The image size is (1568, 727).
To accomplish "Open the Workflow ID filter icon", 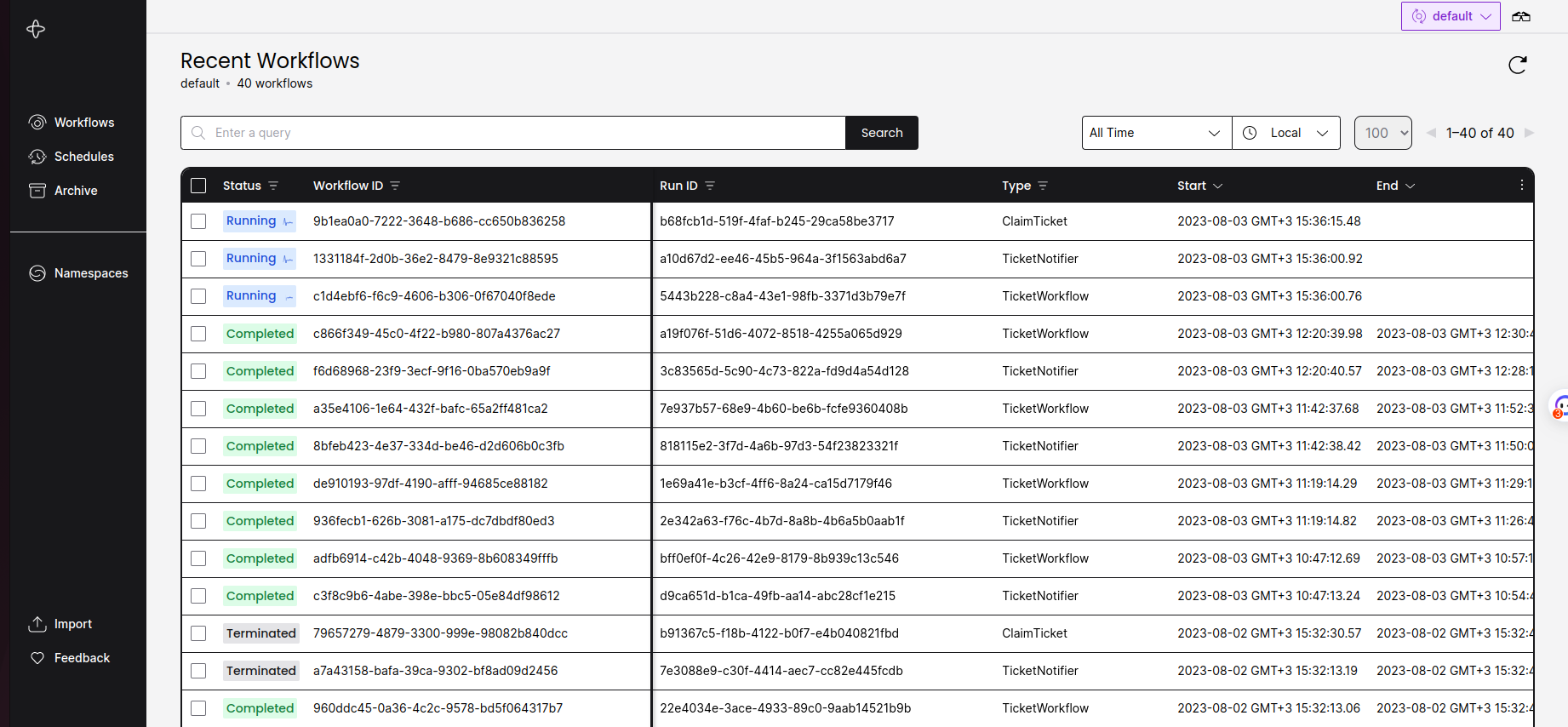I will [x=395, y=186].
